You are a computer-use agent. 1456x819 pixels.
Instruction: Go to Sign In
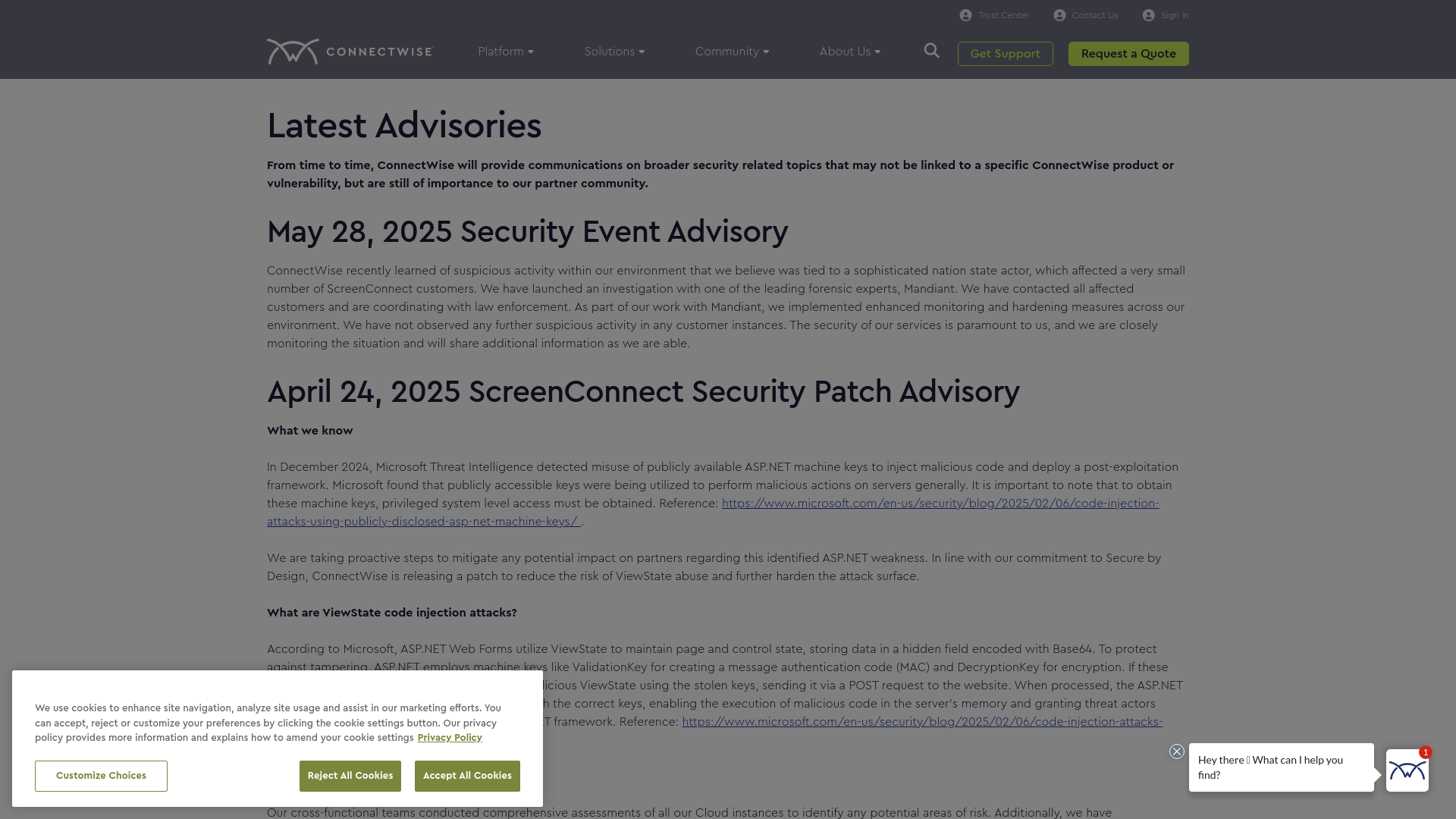pos(1174,15)
